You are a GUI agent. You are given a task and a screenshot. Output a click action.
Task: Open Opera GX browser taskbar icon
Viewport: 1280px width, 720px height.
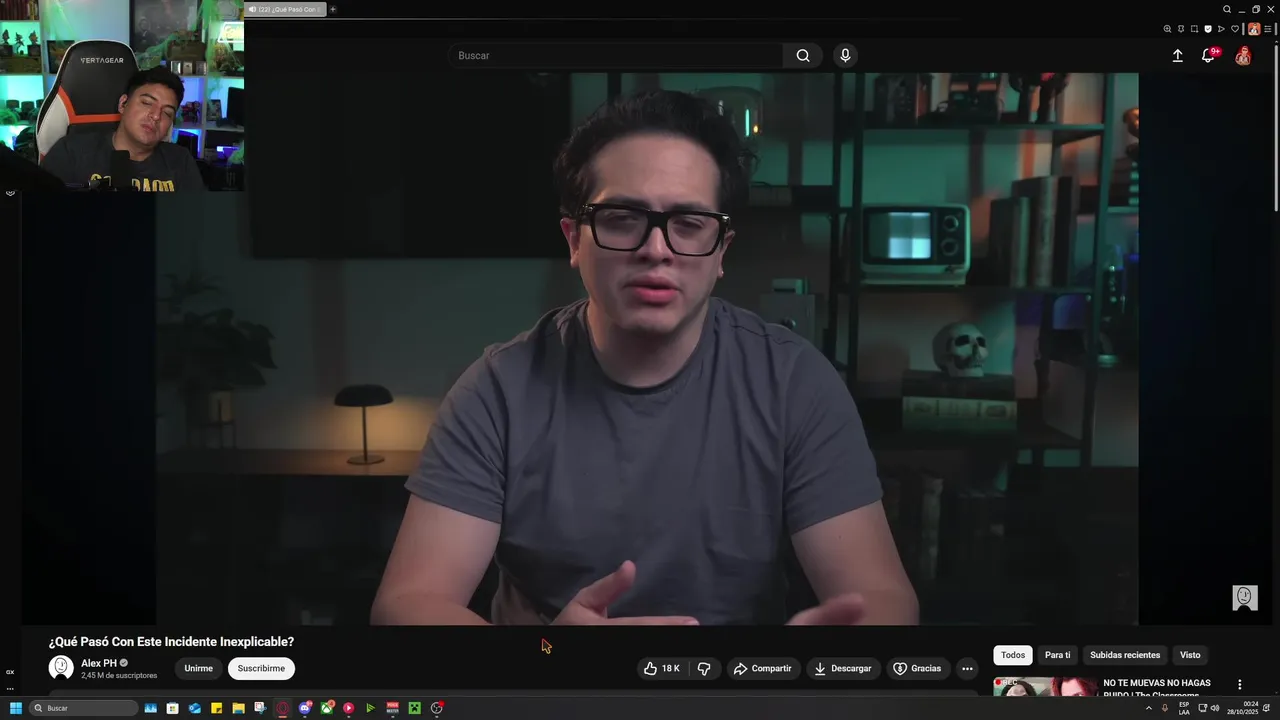click(282, 708)
